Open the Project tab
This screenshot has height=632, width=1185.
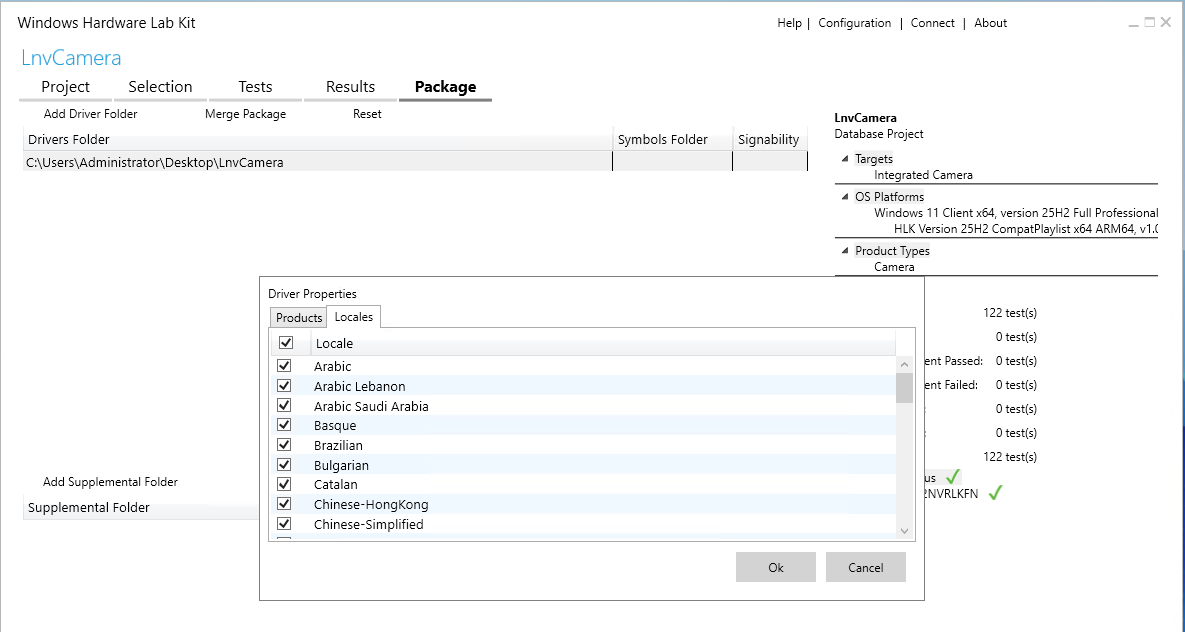(66, 87)
